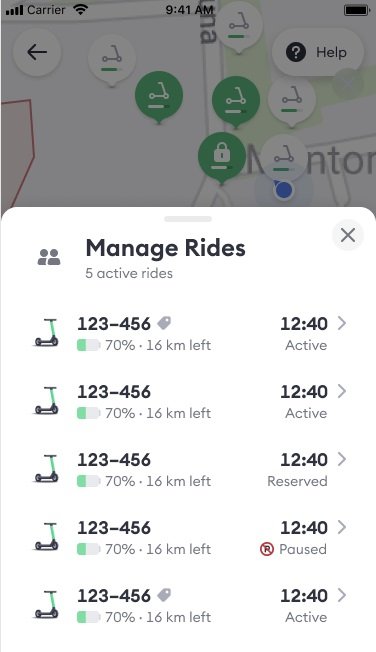Image resolution: width=376 pixels, height=652 pixels.
Task: Tap the tag icon on first ride
Action: (164, 323)
